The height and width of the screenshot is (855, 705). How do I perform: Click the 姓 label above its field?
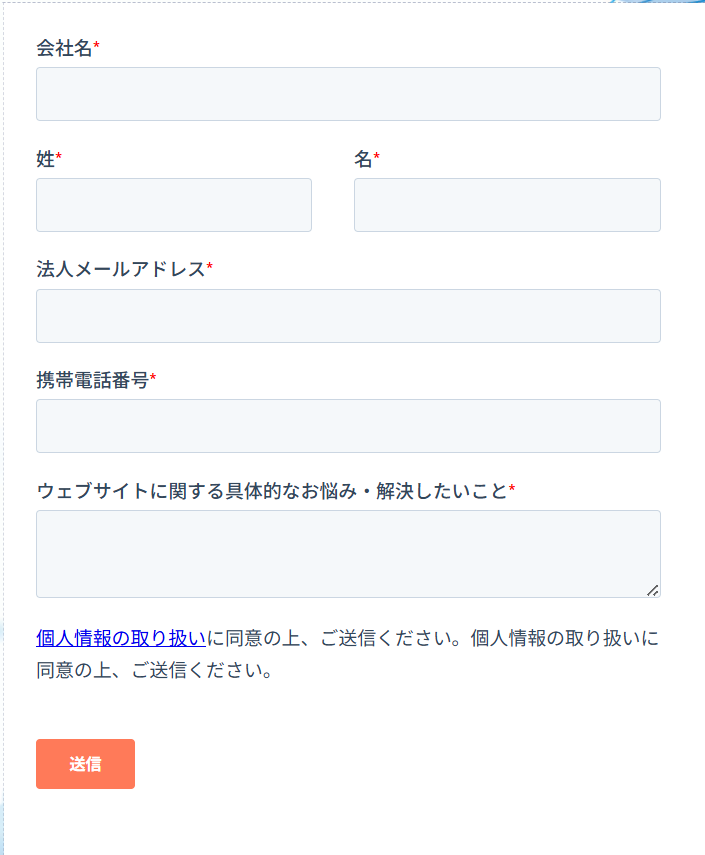coord(45,159)
